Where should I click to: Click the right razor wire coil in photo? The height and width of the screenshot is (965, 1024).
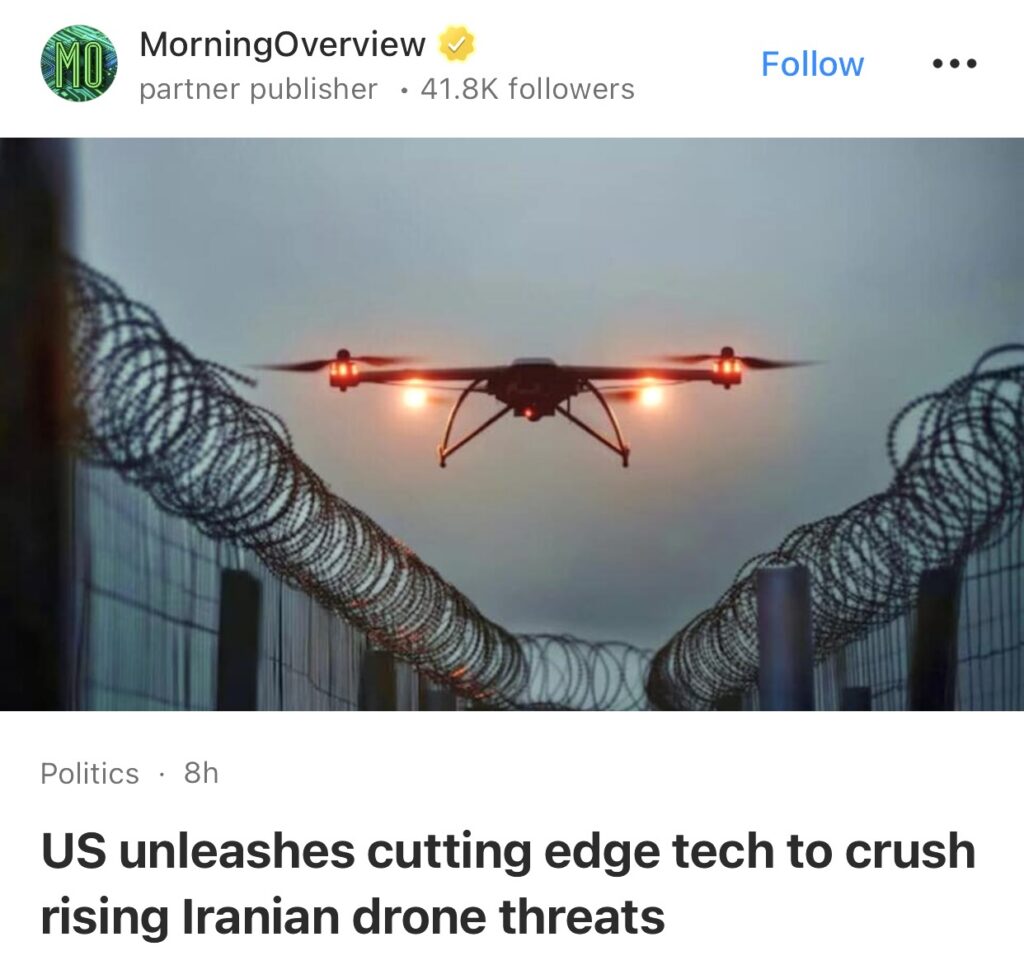[x=842, y=542]
